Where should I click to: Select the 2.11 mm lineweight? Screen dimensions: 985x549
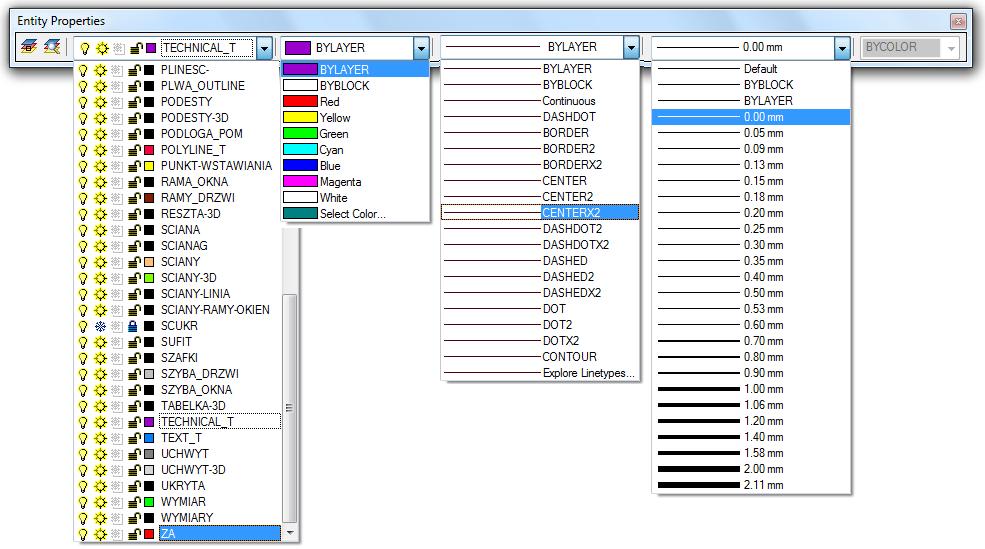[x=751, y=485]
